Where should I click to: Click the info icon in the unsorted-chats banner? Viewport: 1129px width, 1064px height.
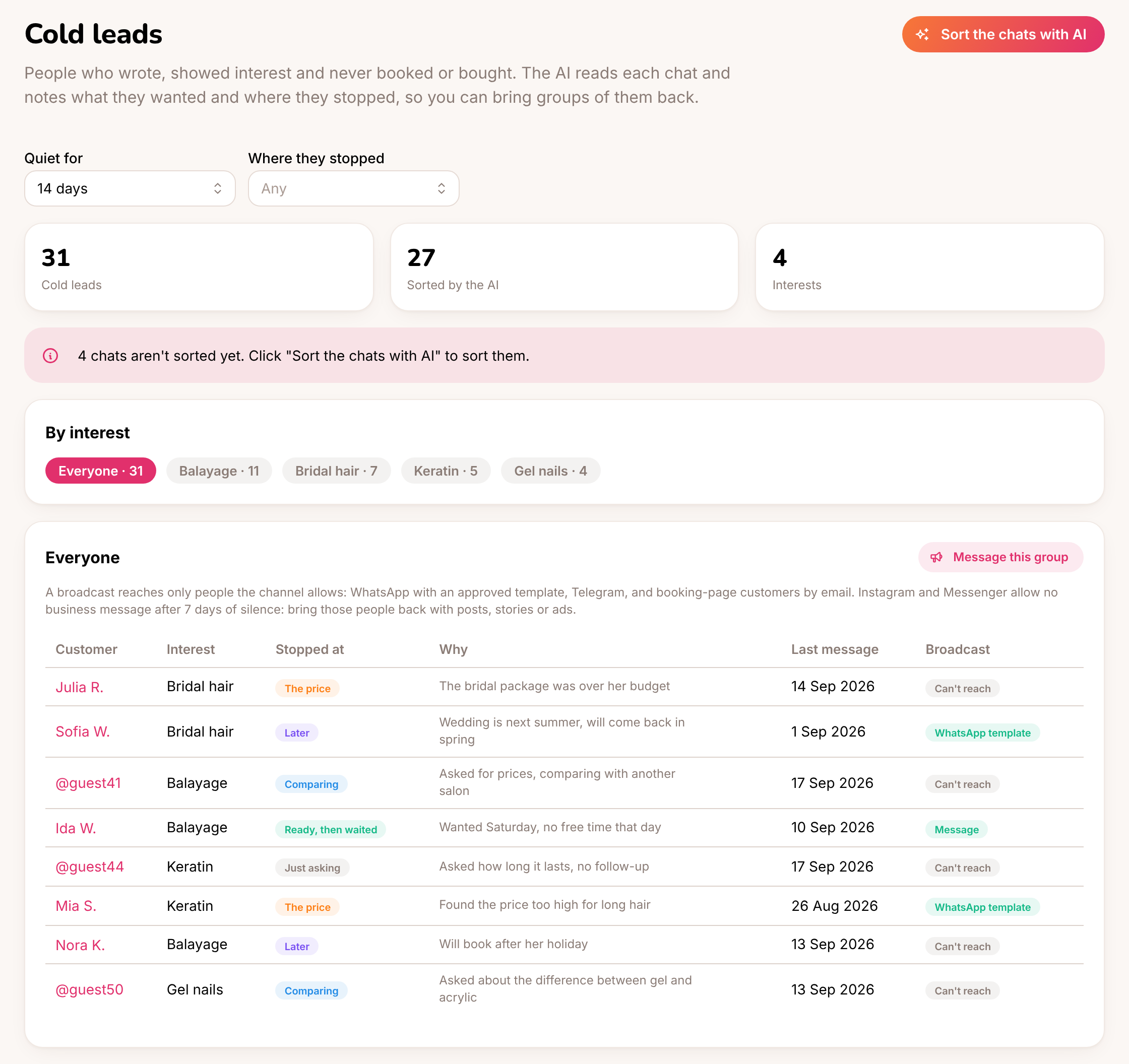pyautogui.click(x=50, y=356)
